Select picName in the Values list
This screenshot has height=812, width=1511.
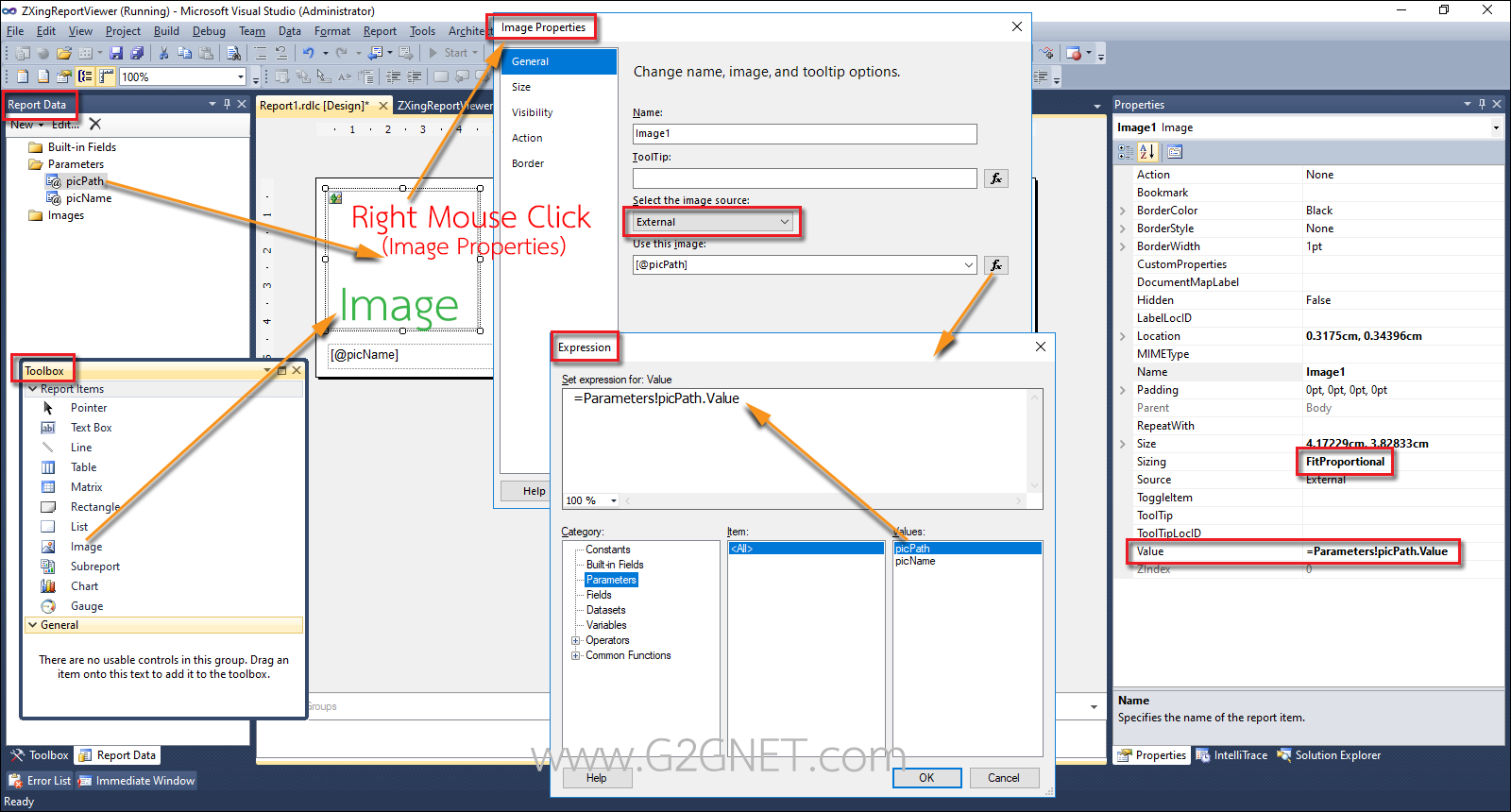(x=915, y=561)
